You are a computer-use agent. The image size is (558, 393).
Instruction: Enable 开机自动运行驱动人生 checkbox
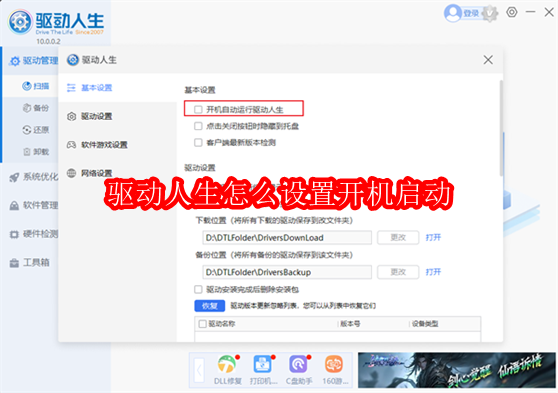(x=198, y=109)
